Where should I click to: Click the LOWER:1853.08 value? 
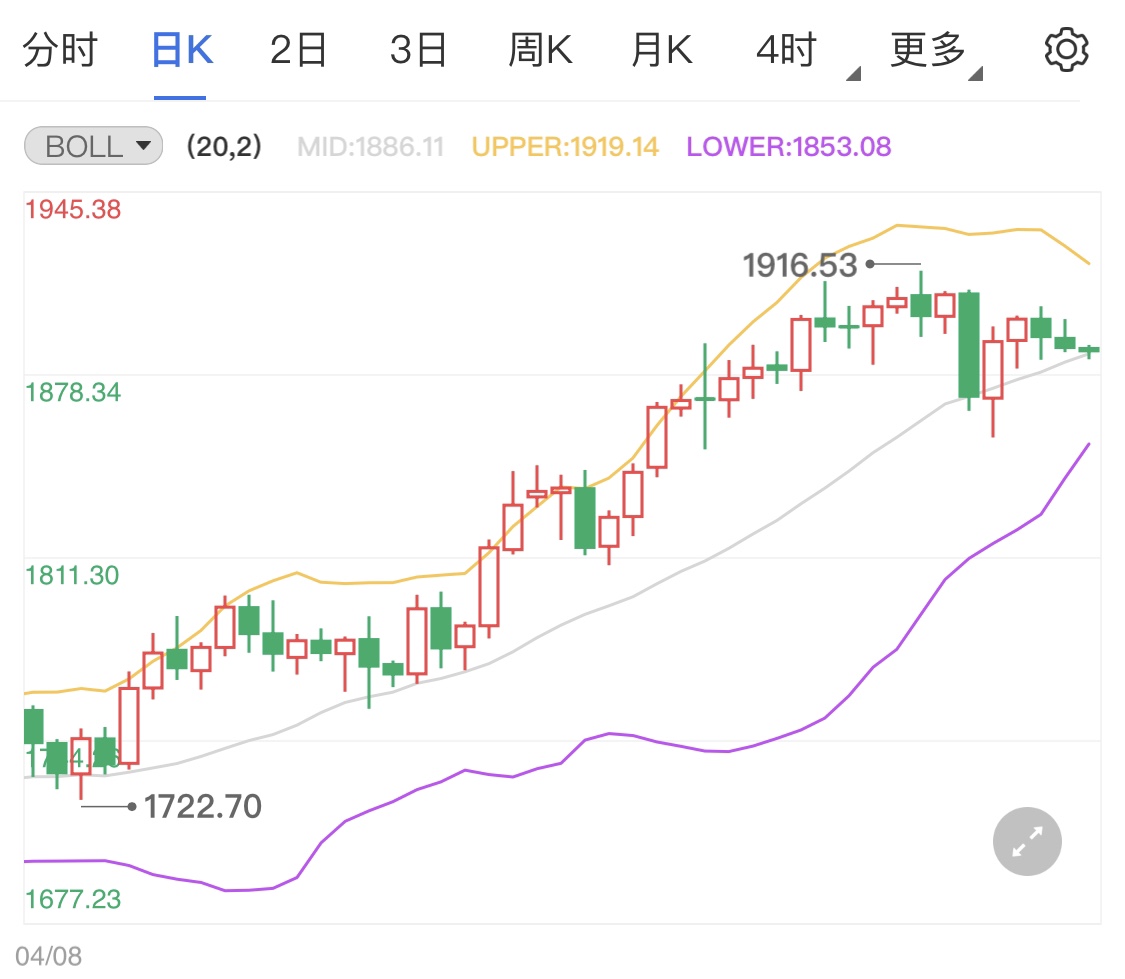(x=789, y=147)
